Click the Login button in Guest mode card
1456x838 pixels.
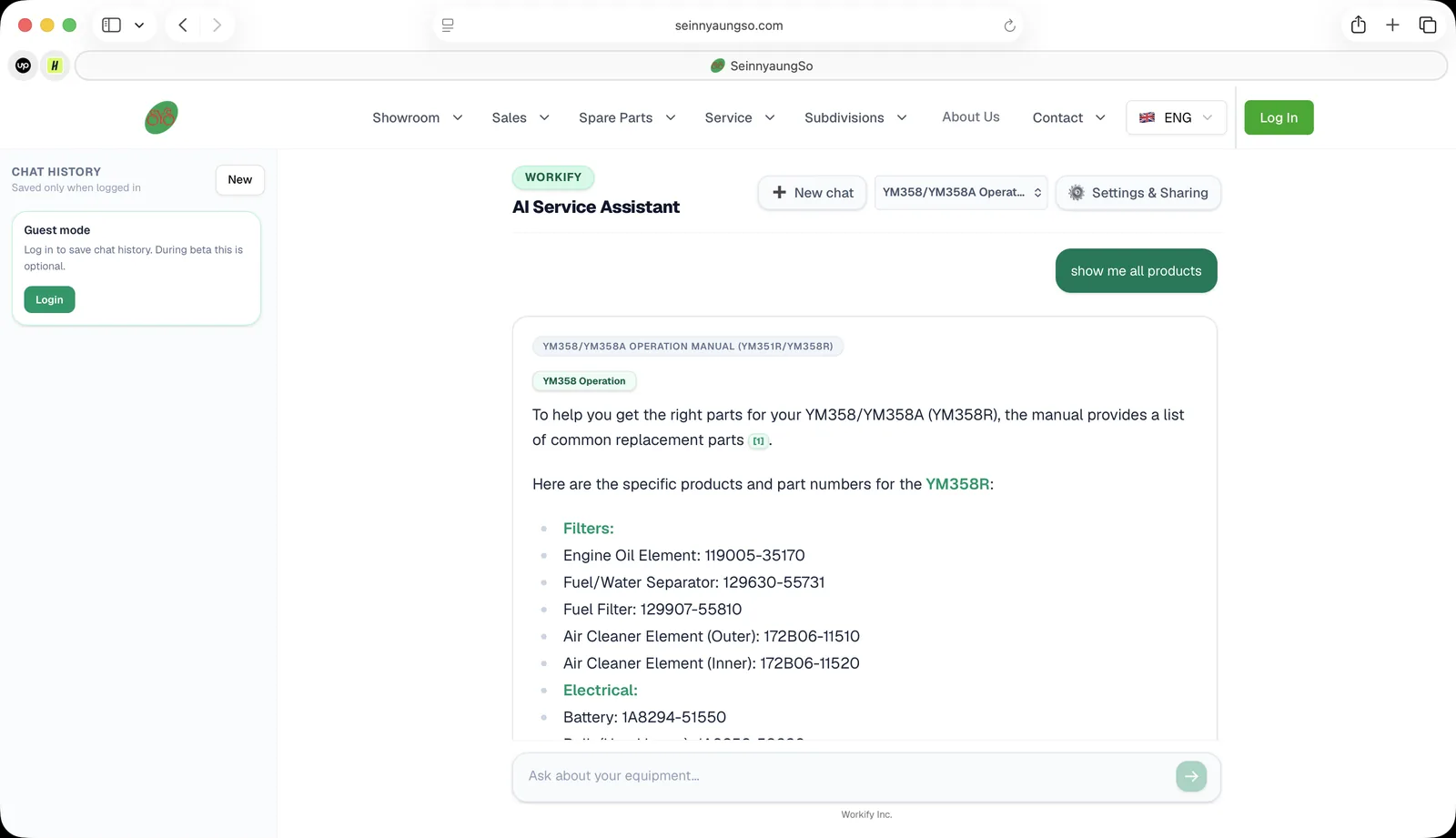point(49,299)
